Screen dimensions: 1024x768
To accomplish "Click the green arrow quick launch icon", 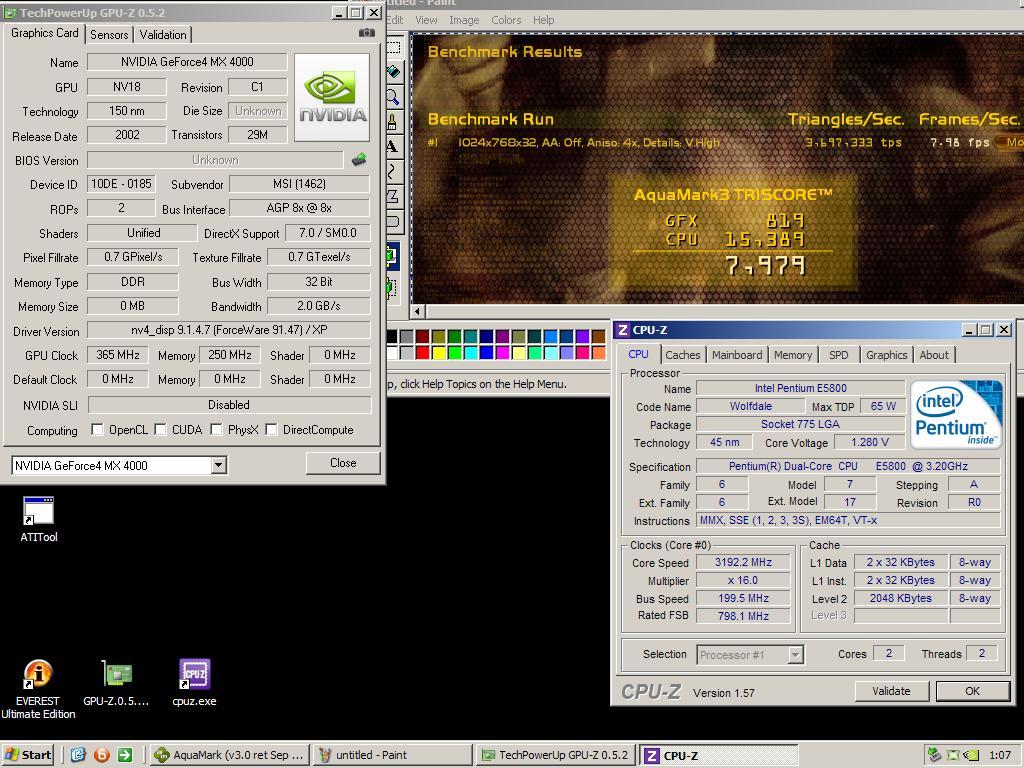I will [125, 755].
